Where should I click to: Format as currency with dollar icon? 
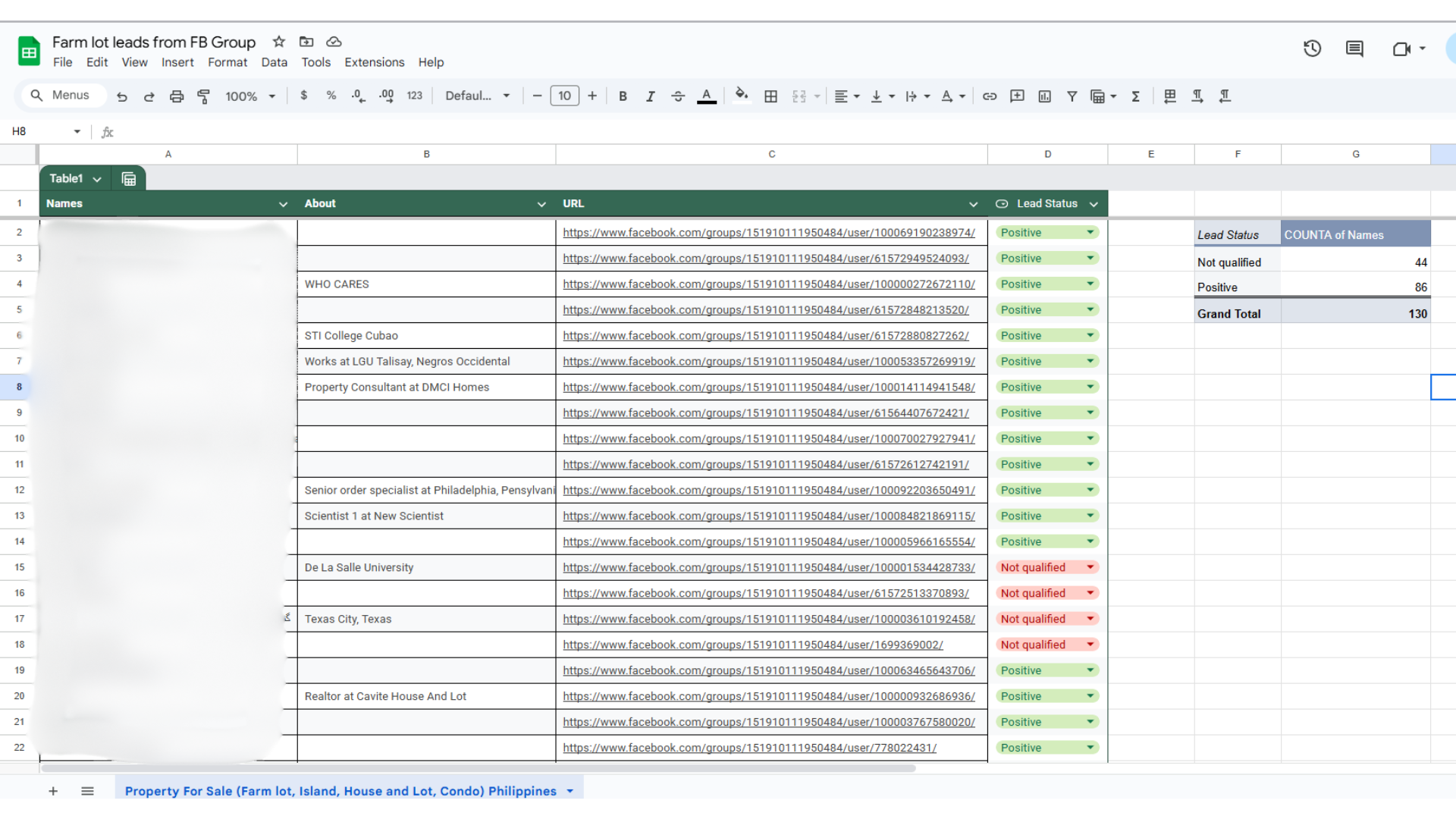[304, 96]
